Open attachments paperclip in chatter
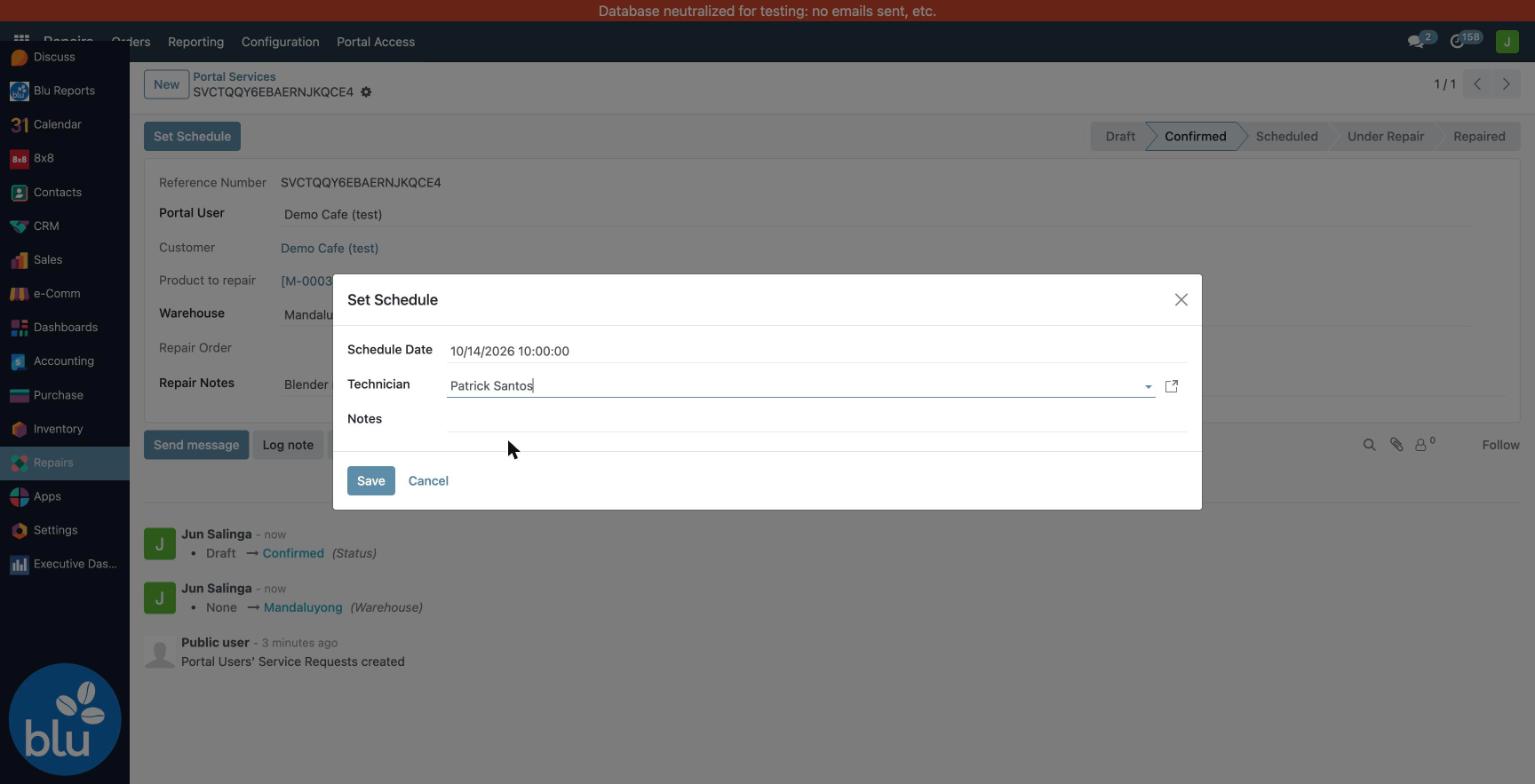Image resolution: width=1535 pixels, height=784 pixels. point(1396,445)
